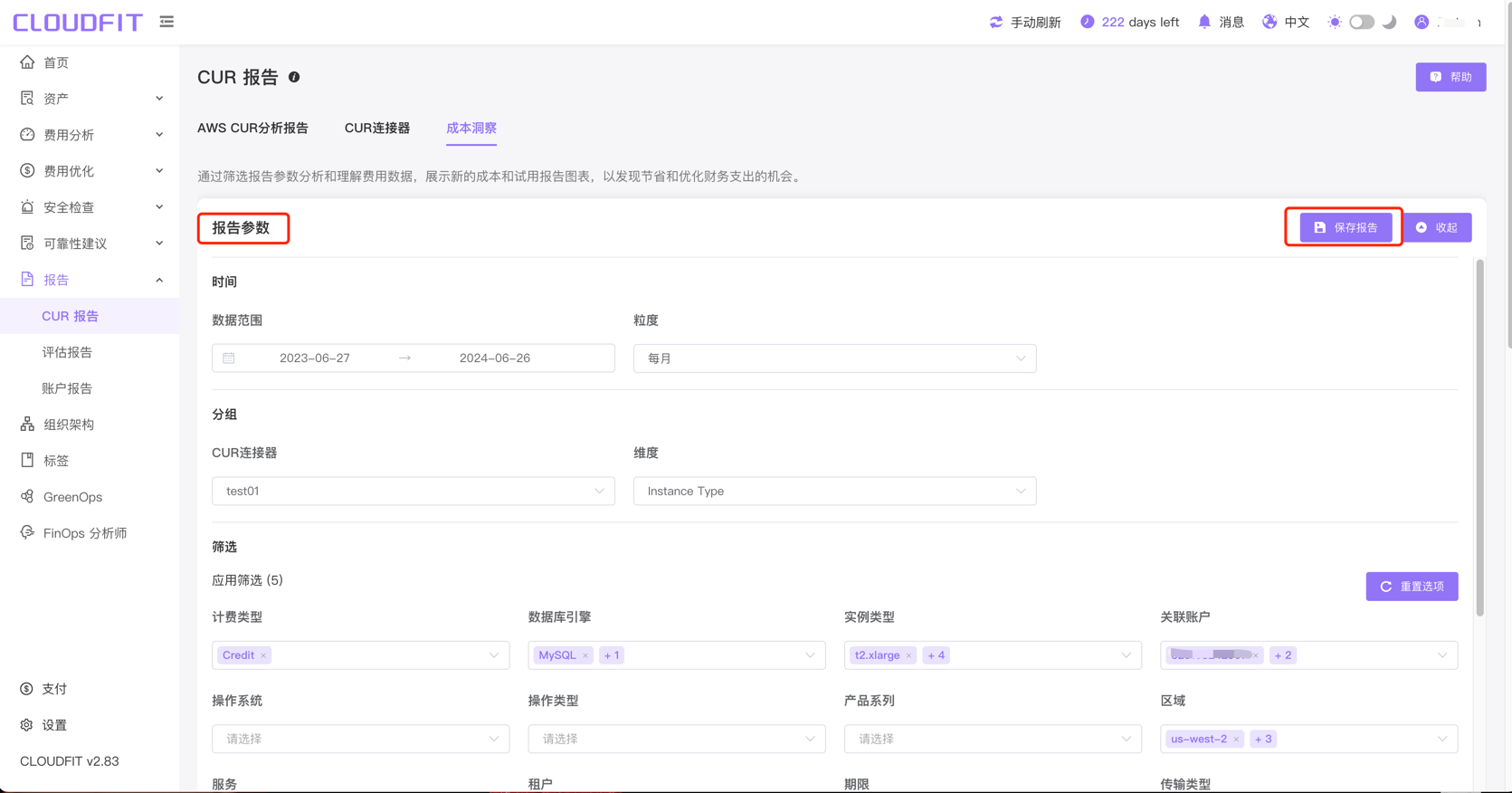Open the 产品系列 dropdown
1512x793 pixels.
[x=993, y=739]
